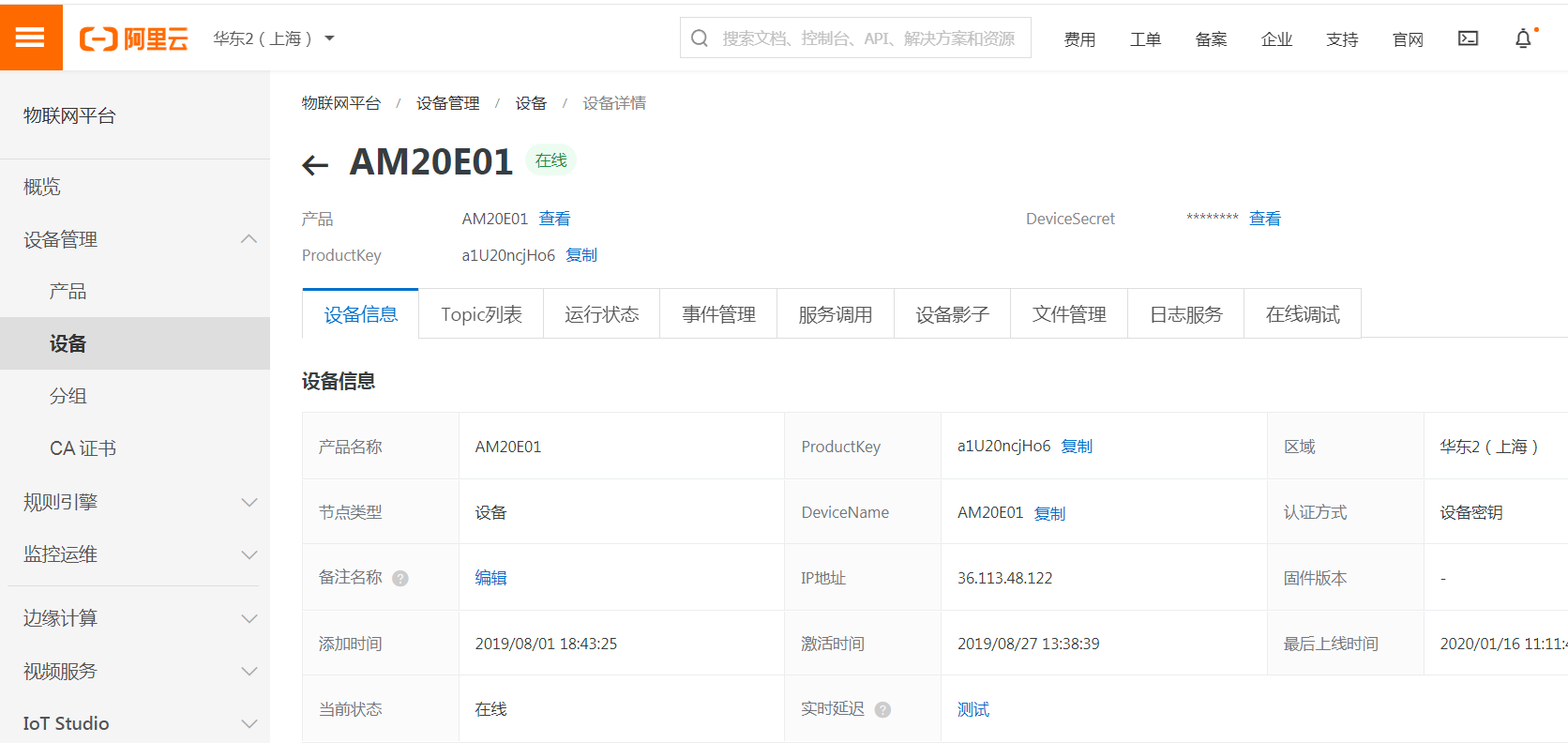Click add time 2019/08/01 18:43:25

click(x=546, y=644)
